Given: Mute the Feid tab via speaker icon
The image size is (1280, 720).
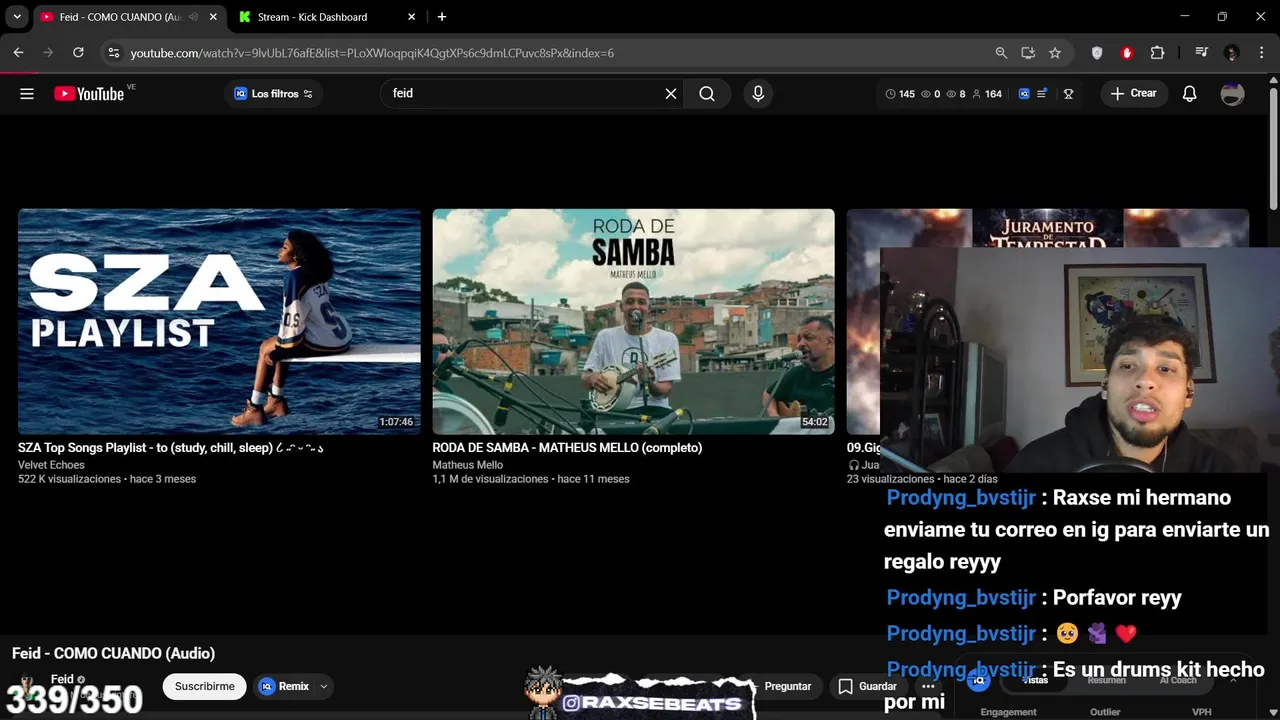Looking at the screenshot, I should coord(193,17).
